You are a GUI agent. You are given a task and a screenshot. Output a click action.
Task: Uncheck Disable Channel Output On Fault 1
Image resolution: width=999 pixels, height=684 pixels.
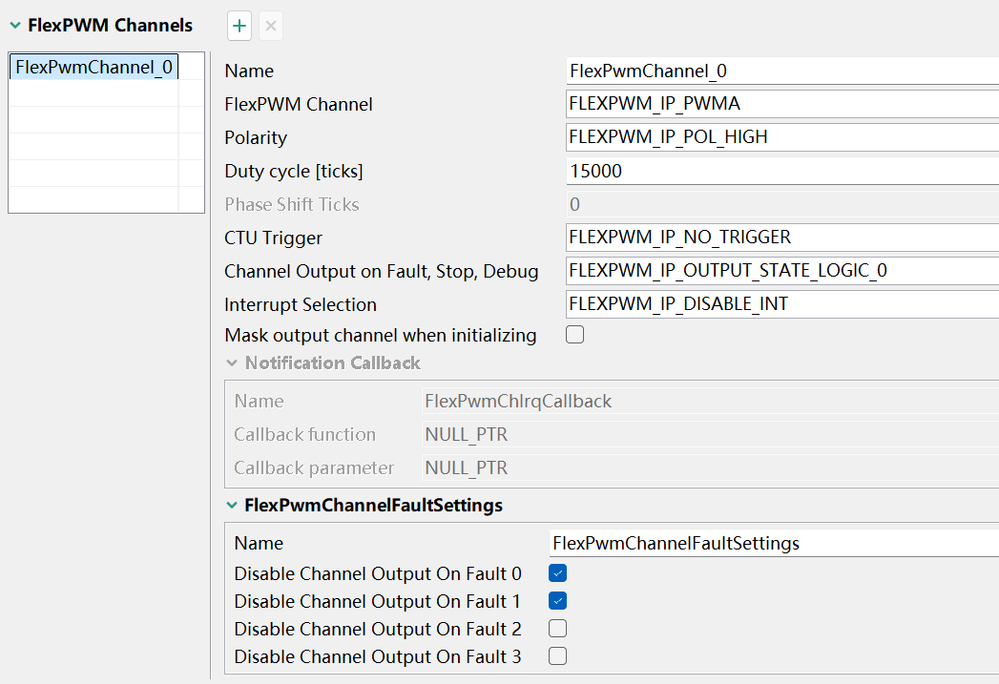click(558, 601)
